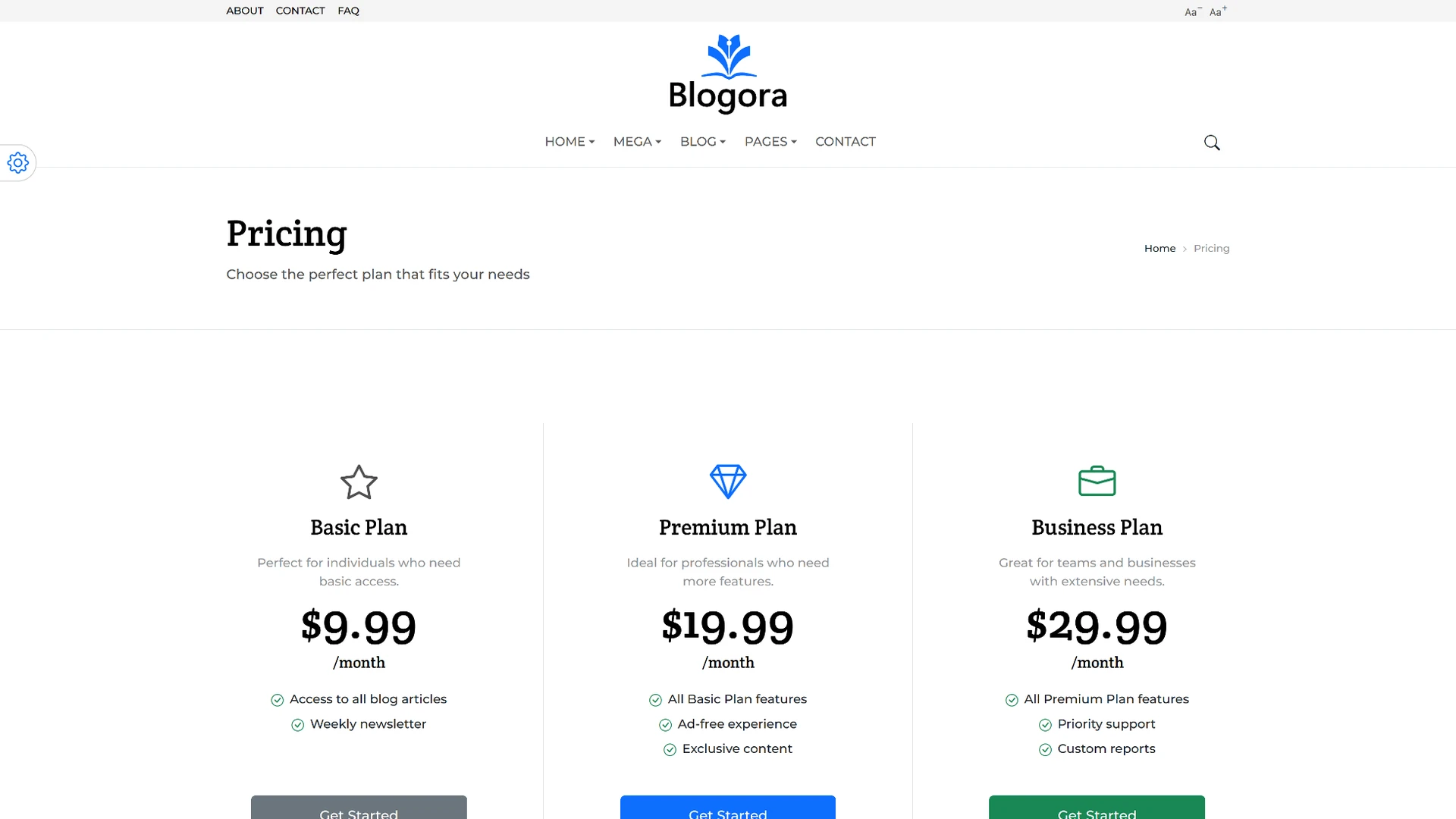Click 'Perfect for individuals' description
The height and width of the screenshot is (819, 1456).
pyautogui.click(x=359, y=572)
